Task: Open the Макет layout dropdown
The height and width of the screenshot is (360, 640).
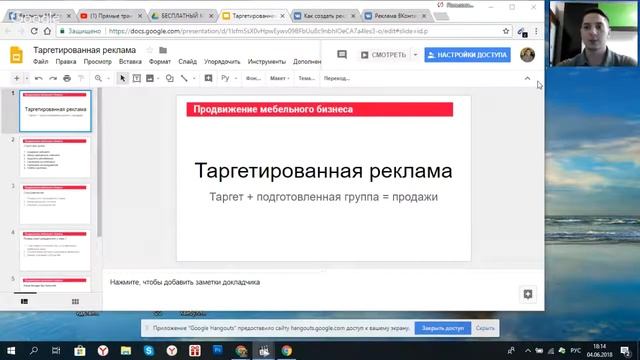Action: (x=280, y=78)
